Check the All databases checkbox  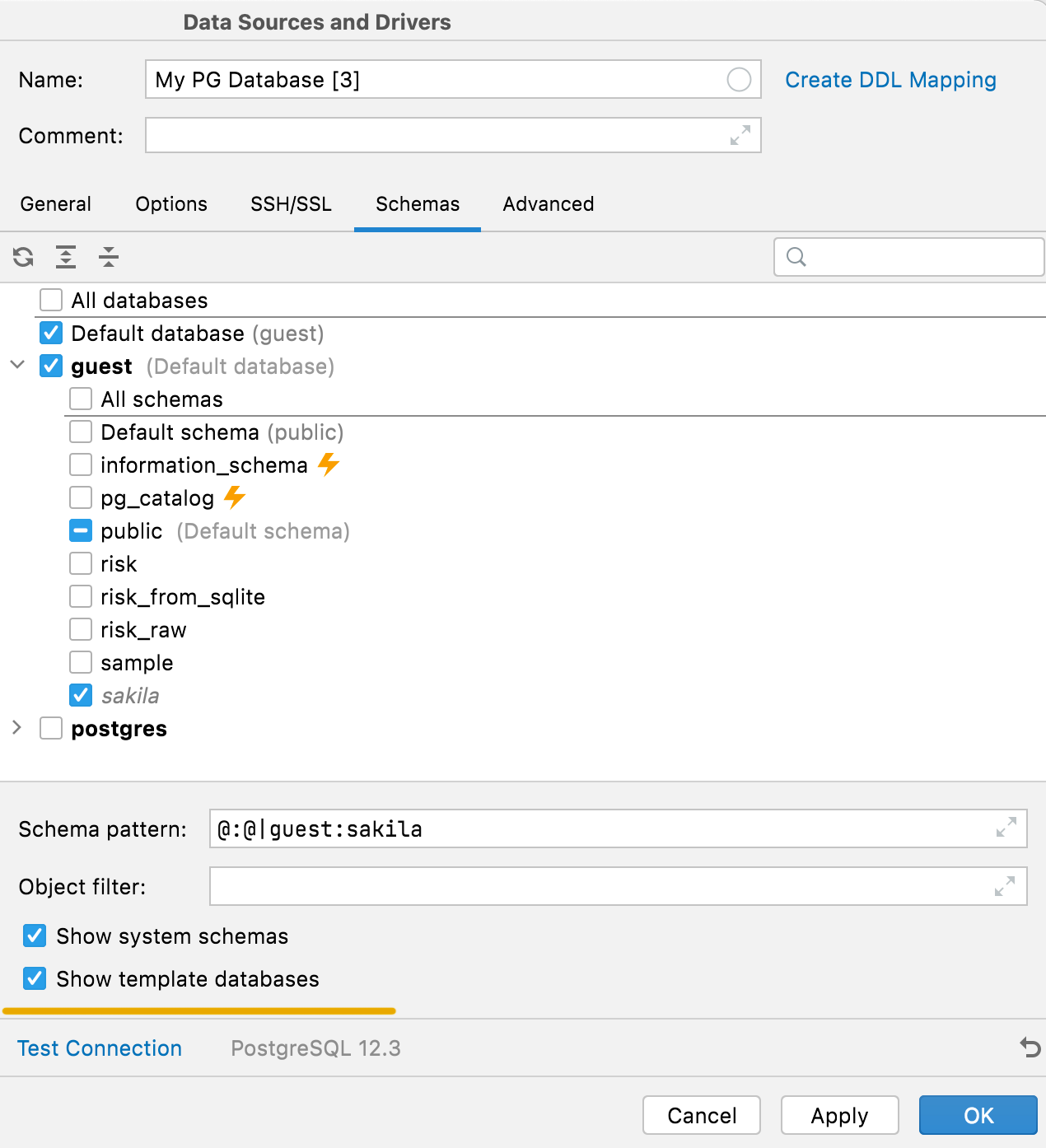51,300
